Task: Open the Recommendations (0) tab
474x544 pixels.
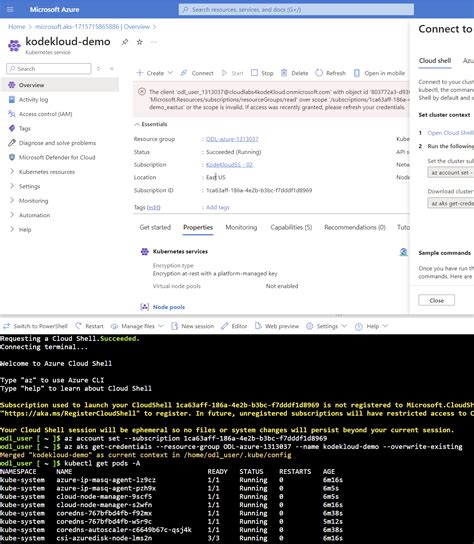Action: pos(355,228)
